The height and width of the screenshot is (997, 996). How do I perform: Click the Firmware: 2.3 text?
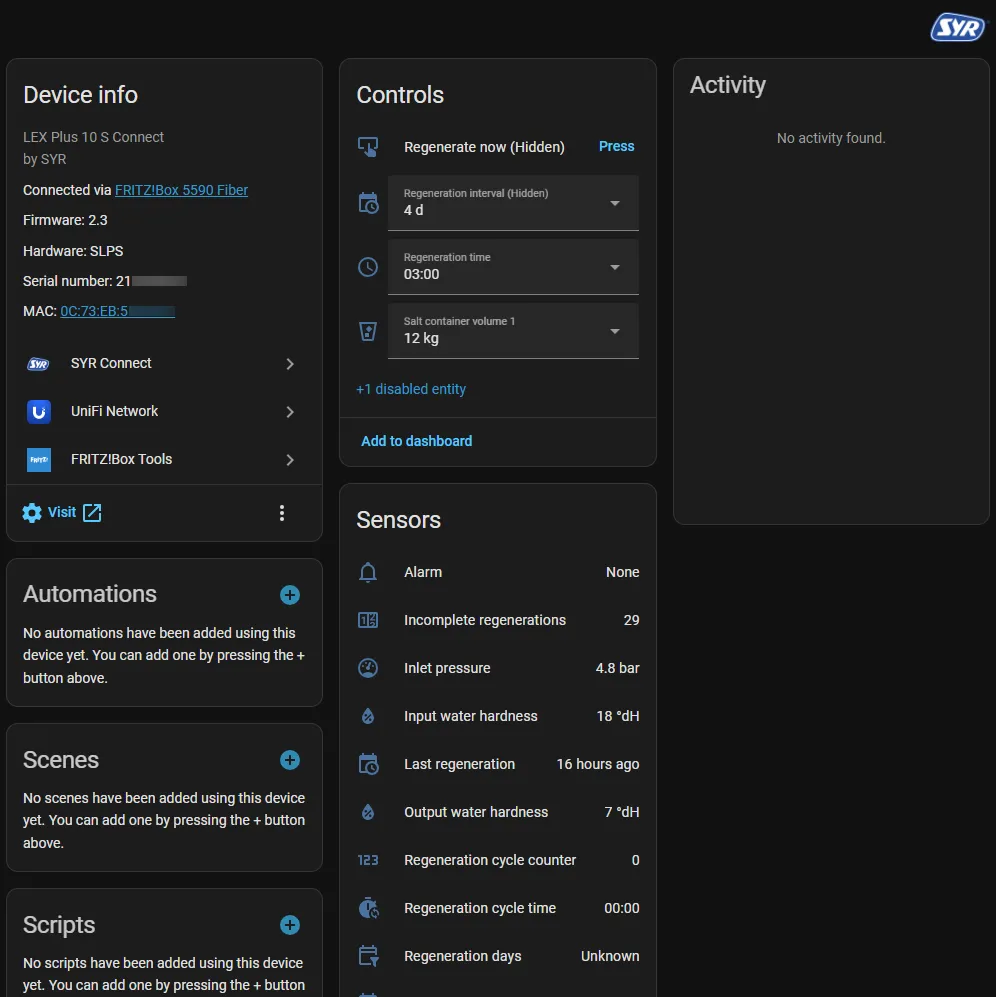[65, 220]
